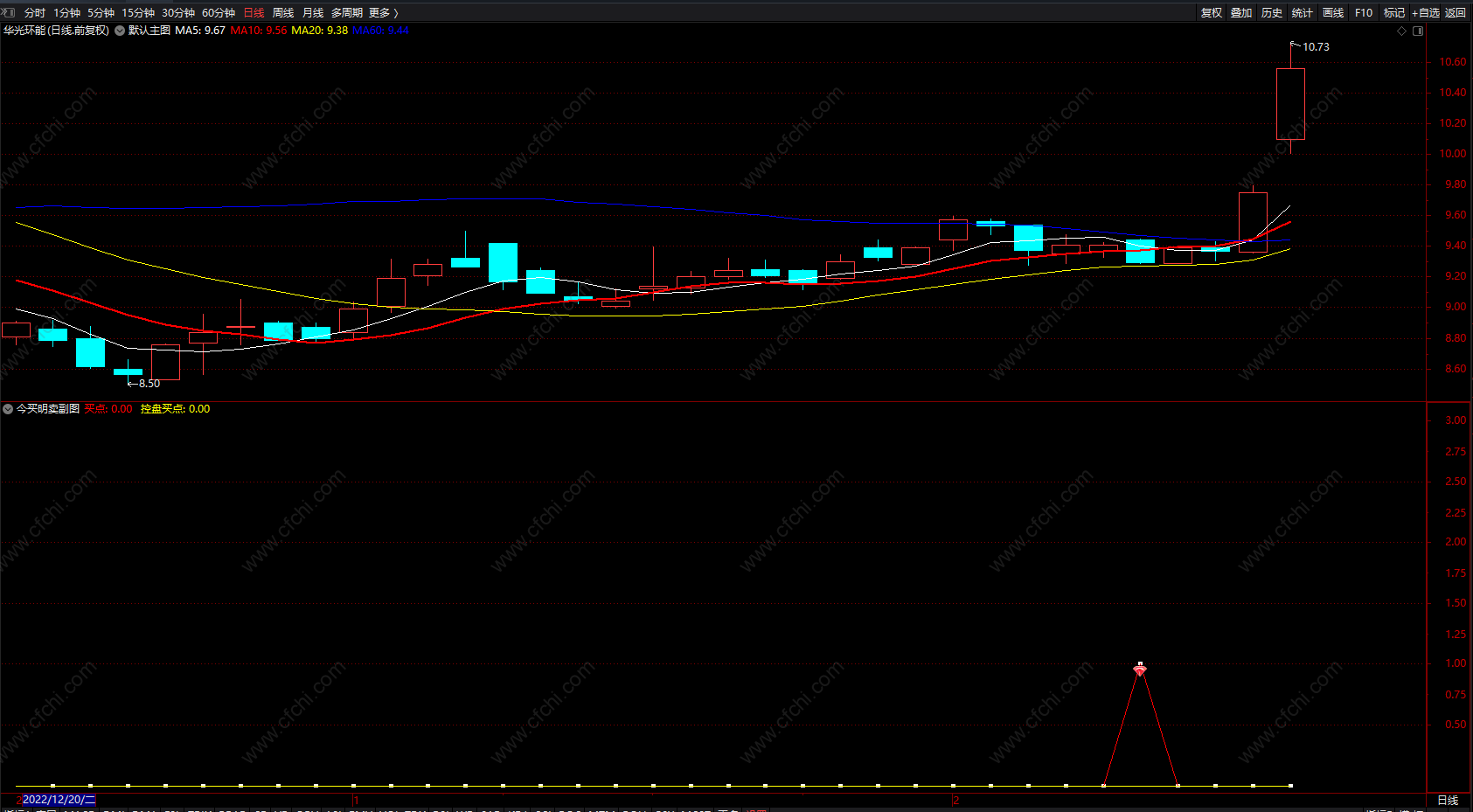Open the F10 company info button
Image resolution: width=1473 pixels, height=812 pixels.
1364,13
